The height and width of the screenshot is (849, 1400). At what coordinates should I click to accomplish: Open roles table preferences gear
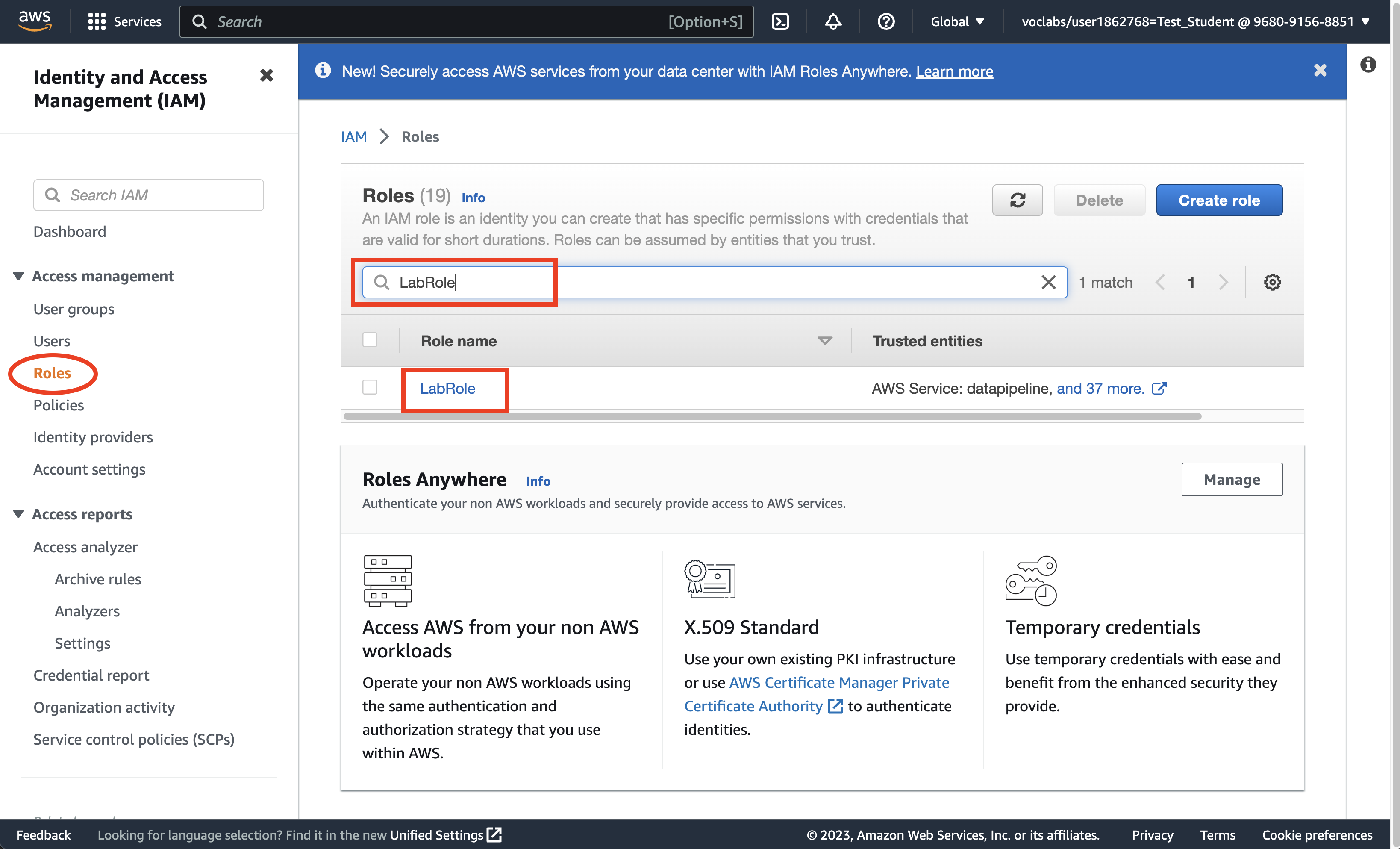pos(1272,283)
